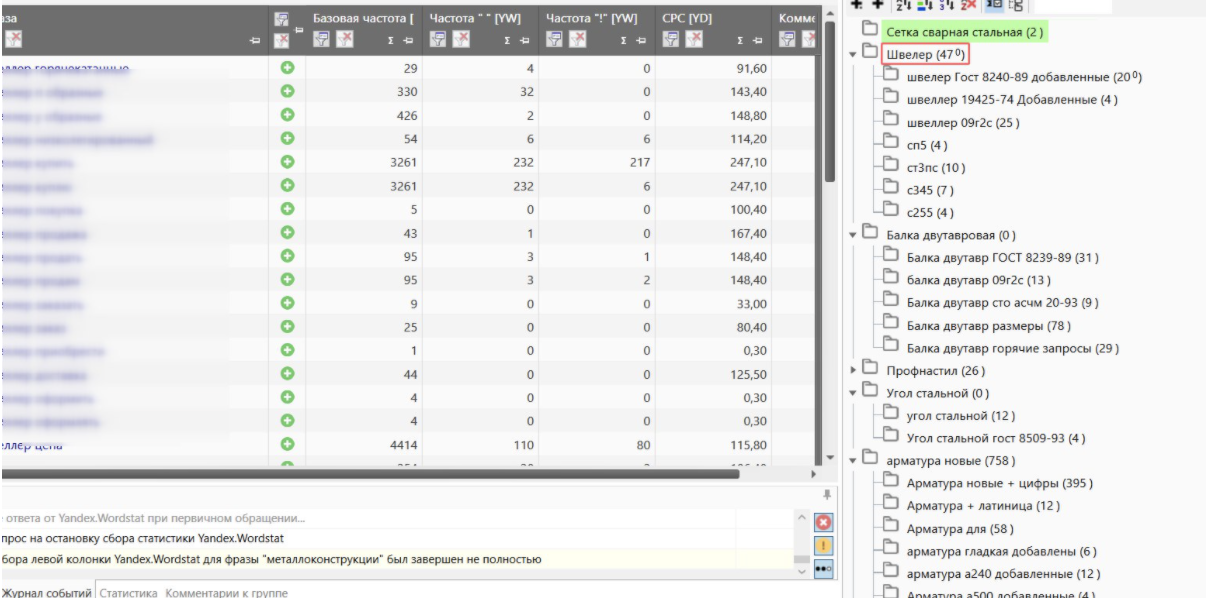Image resolution: width=1206 pixels, height=598 pixels.
Task: Switch to Статистика tab
Action: coord(128,593)
